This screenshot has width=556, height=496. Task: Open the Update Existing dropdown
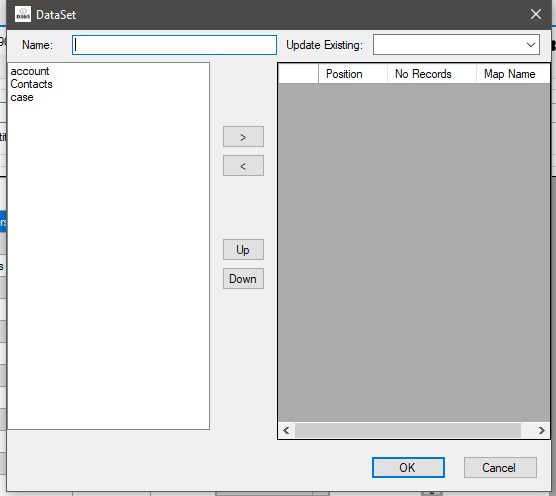(456, 45)
